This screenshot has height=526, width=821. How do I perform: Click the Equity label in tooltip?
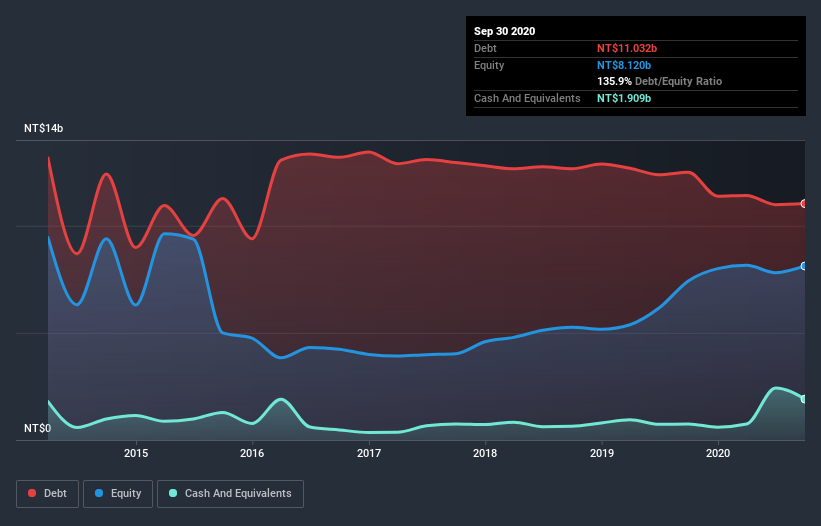[489, 65]
